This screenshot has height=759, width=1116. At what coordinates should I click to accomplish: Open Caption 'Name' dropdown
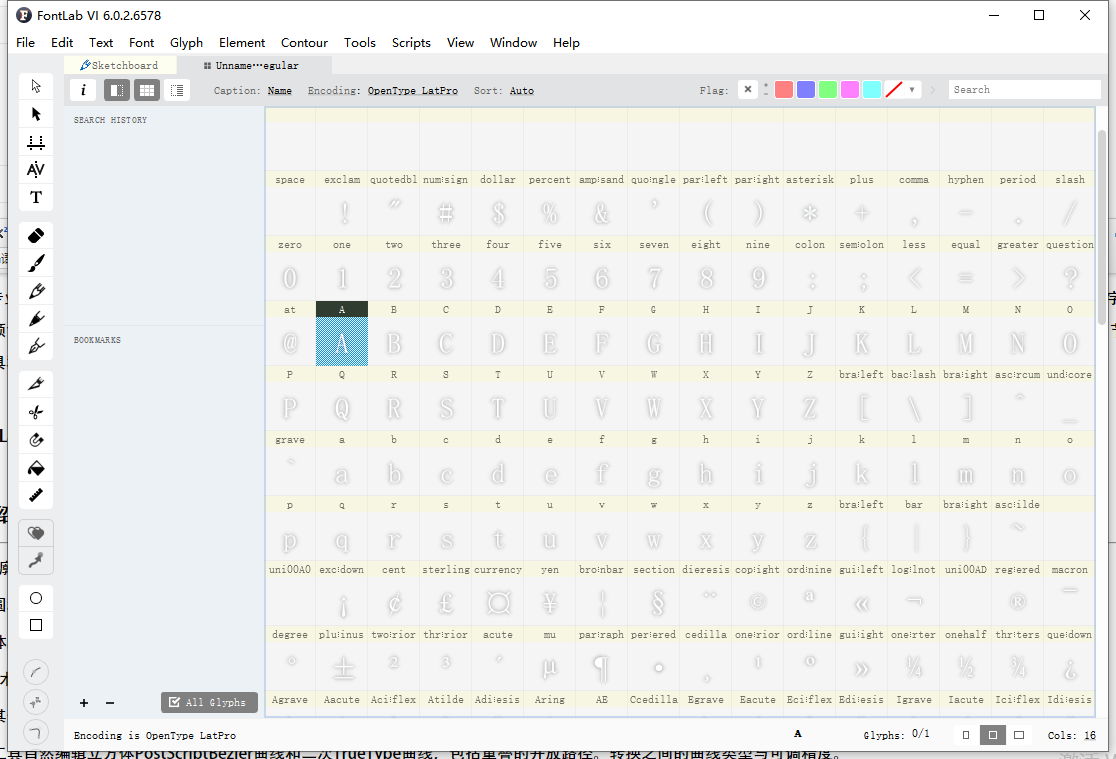click(280, 90)
